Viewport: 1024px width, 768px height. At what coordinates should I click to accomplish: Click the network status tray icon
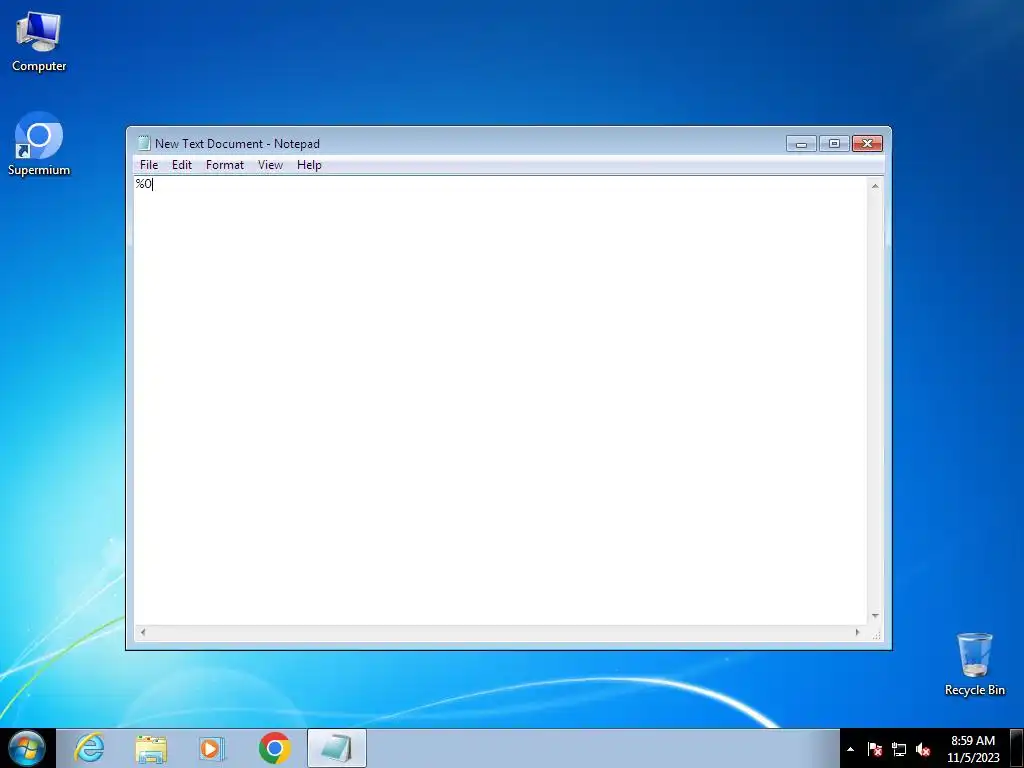pos(899,749)
